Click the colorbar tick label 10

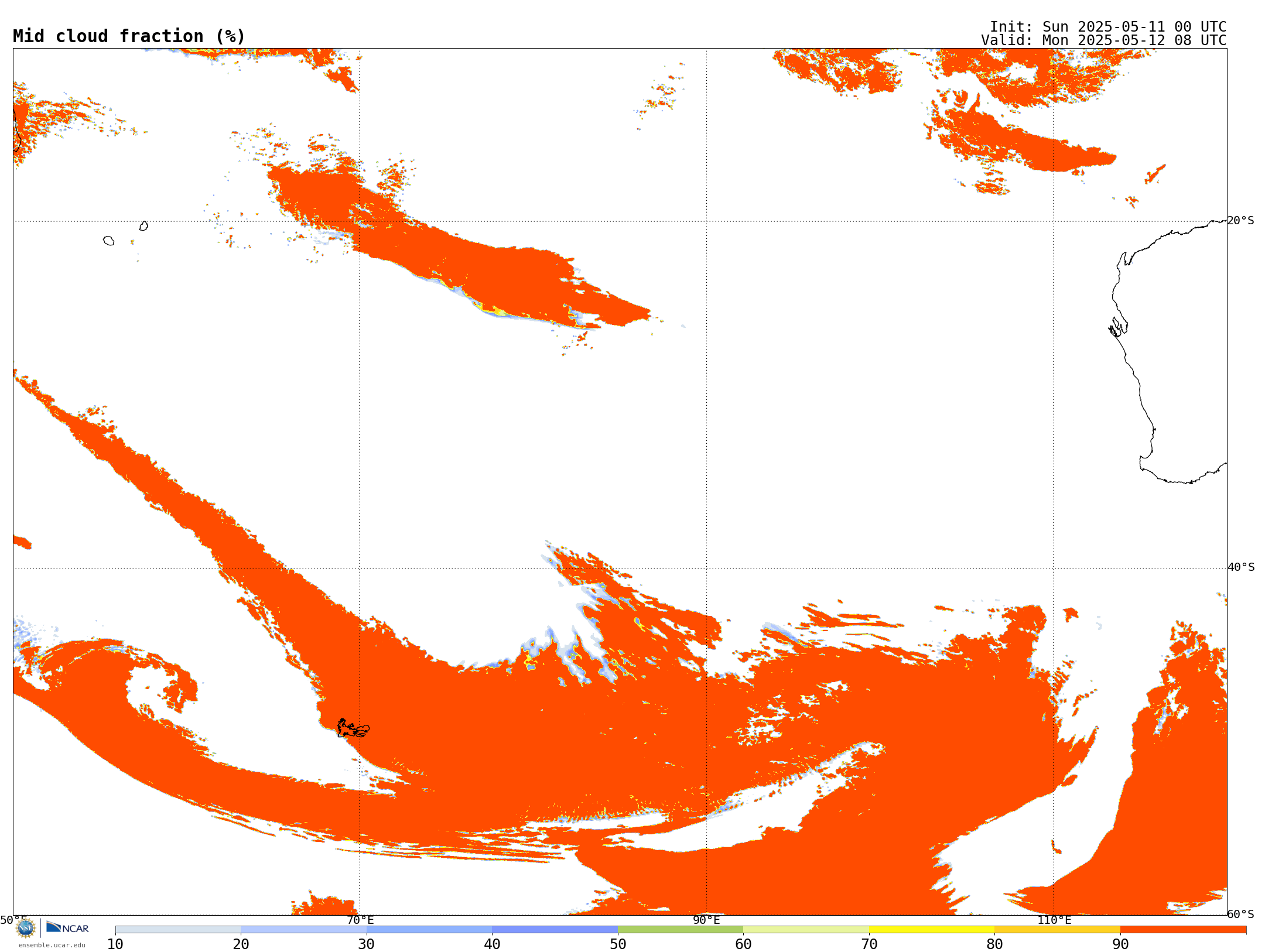115,944
